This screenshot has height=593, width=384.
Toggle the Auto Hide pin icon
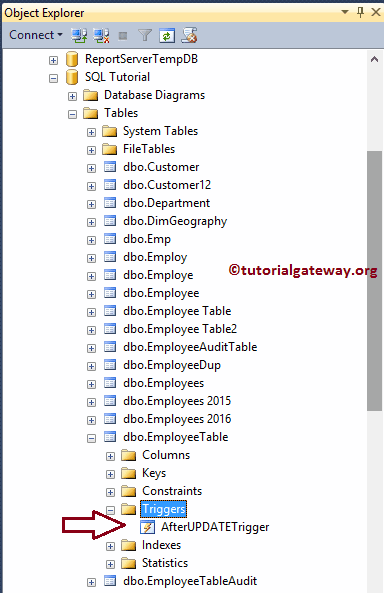360,12
